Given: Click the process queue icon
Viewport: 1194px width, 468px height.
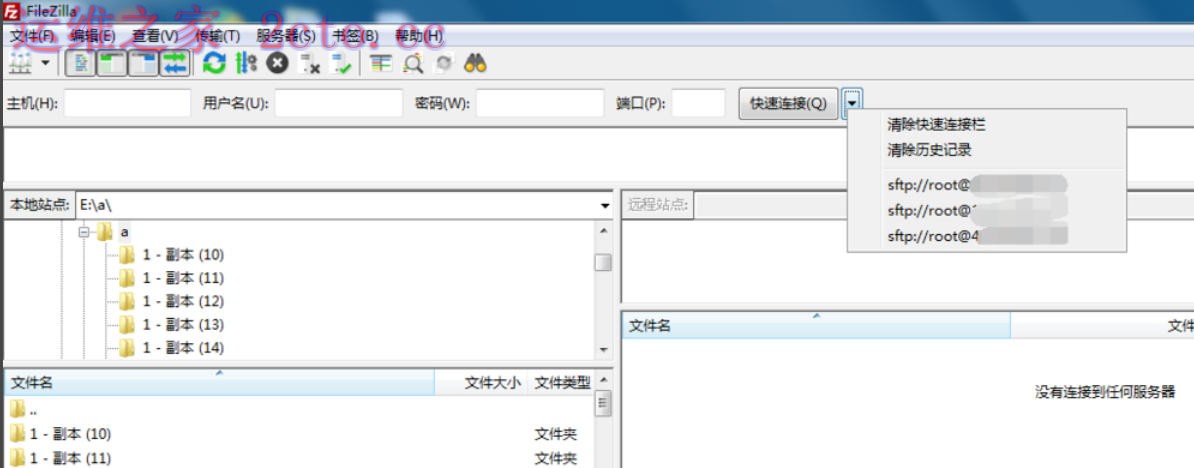Looking at the screenshot, I should [x=246, y=64].
